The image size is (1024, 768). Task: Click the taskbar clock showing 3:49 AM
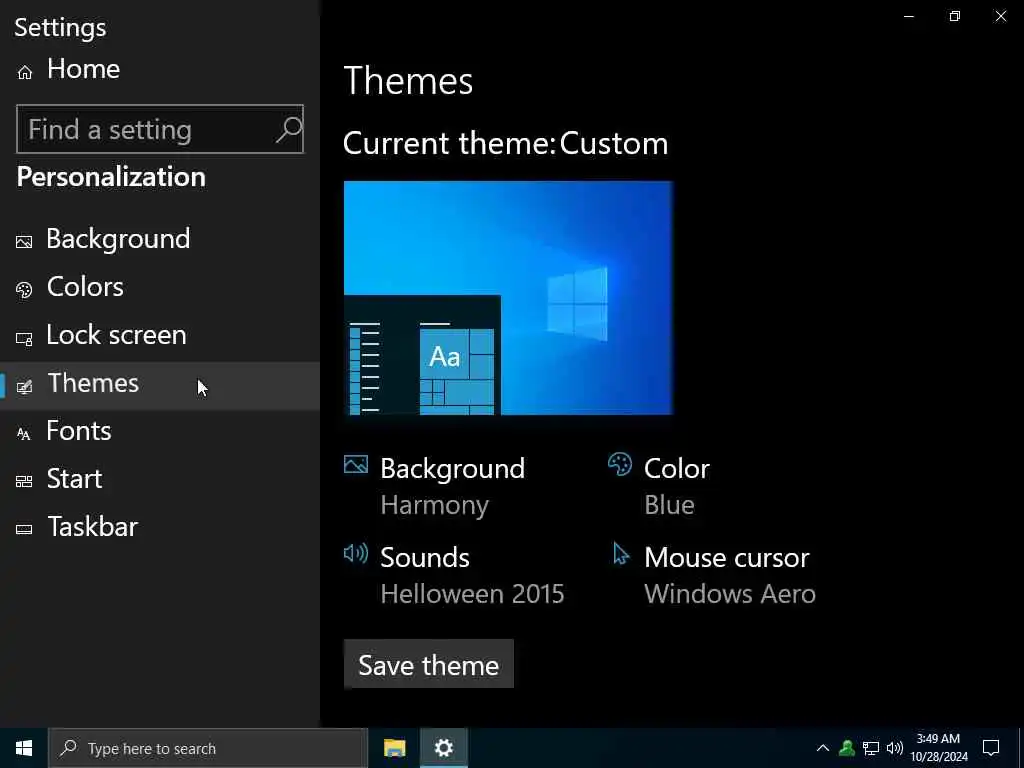(x=938, y=748)
